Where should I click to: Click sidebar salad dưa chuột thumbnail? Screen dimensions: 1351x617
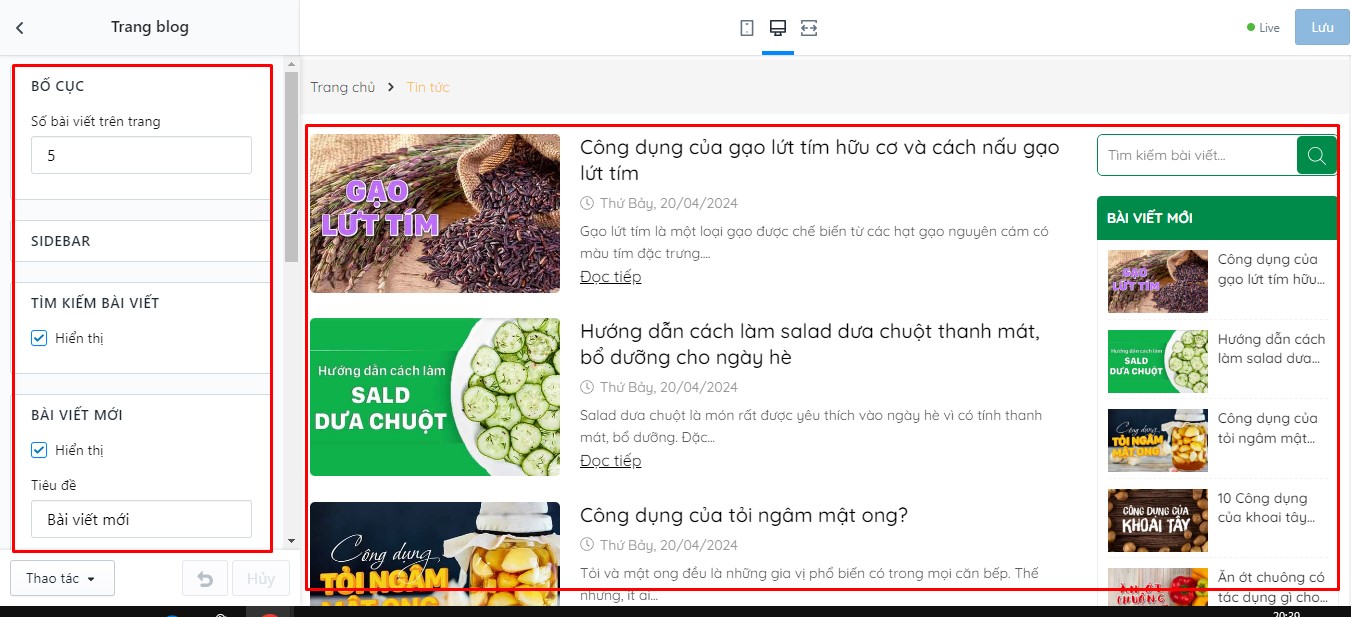[1158, 361]
